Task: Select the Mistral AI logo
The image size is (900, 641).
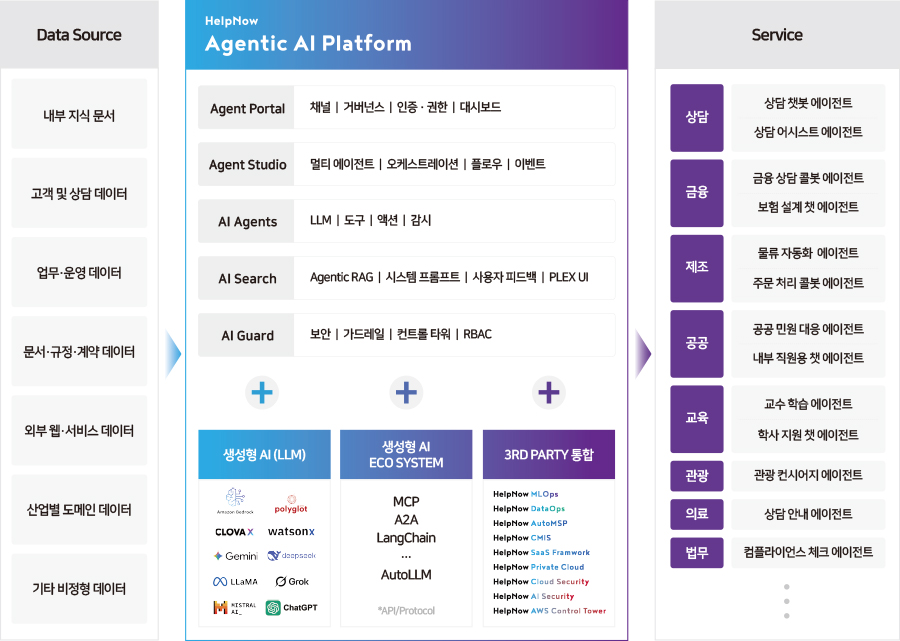Action: (235, 607)
